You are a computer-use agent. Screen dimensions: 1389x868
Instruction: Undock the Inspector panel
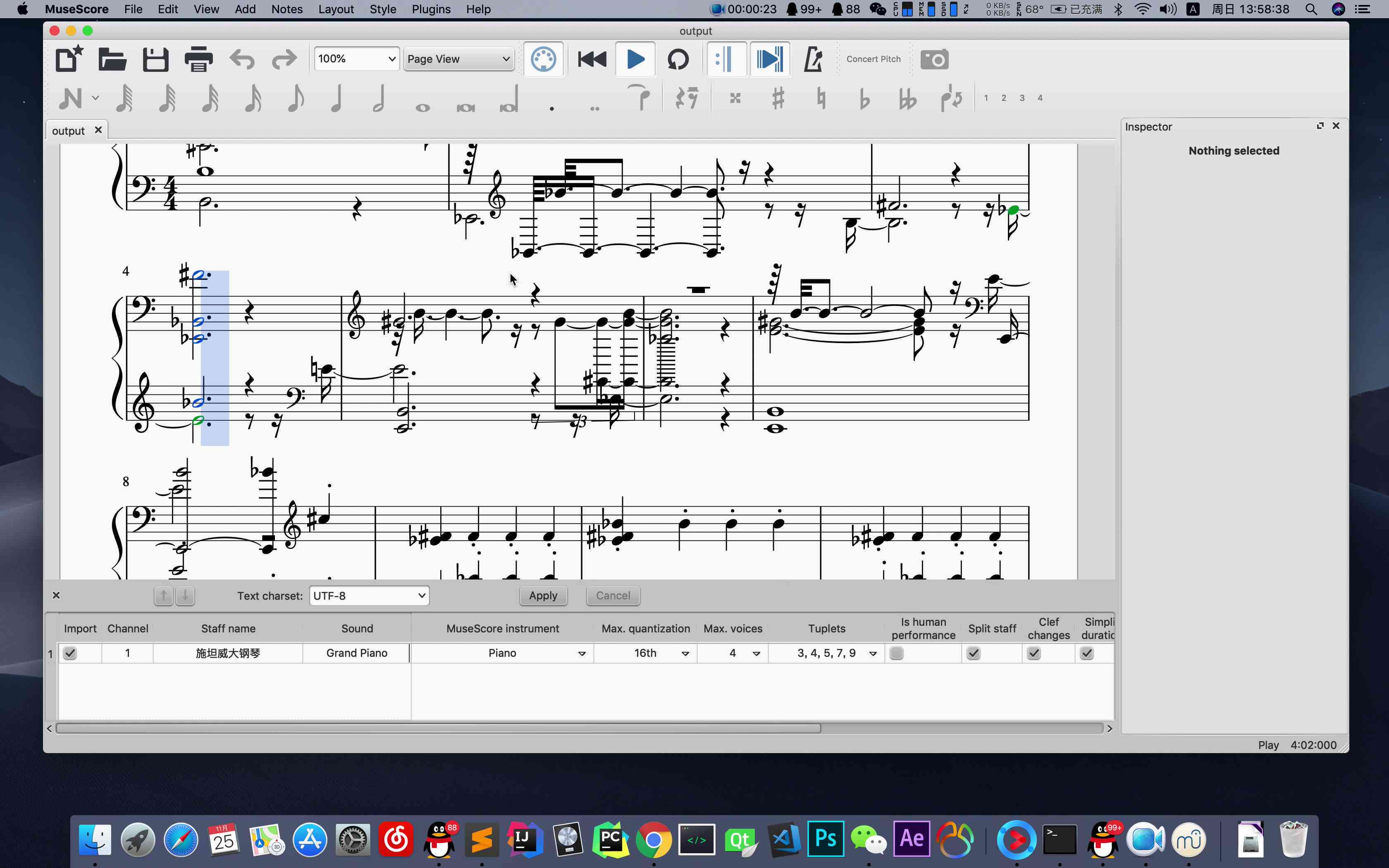click(1320, 126)
